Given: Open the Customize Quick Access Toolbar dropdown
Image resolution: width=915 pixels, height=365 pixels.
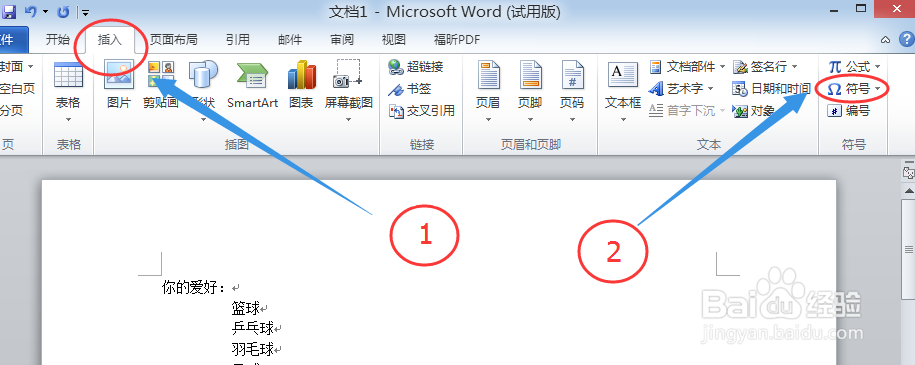Looking at the screenshot, I should coord(85,11).
